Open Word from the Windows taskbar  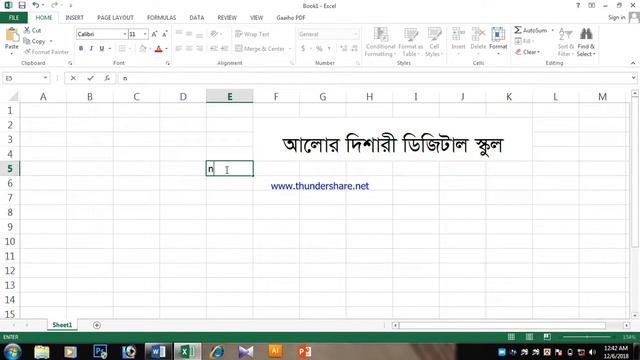coord(157,351)
